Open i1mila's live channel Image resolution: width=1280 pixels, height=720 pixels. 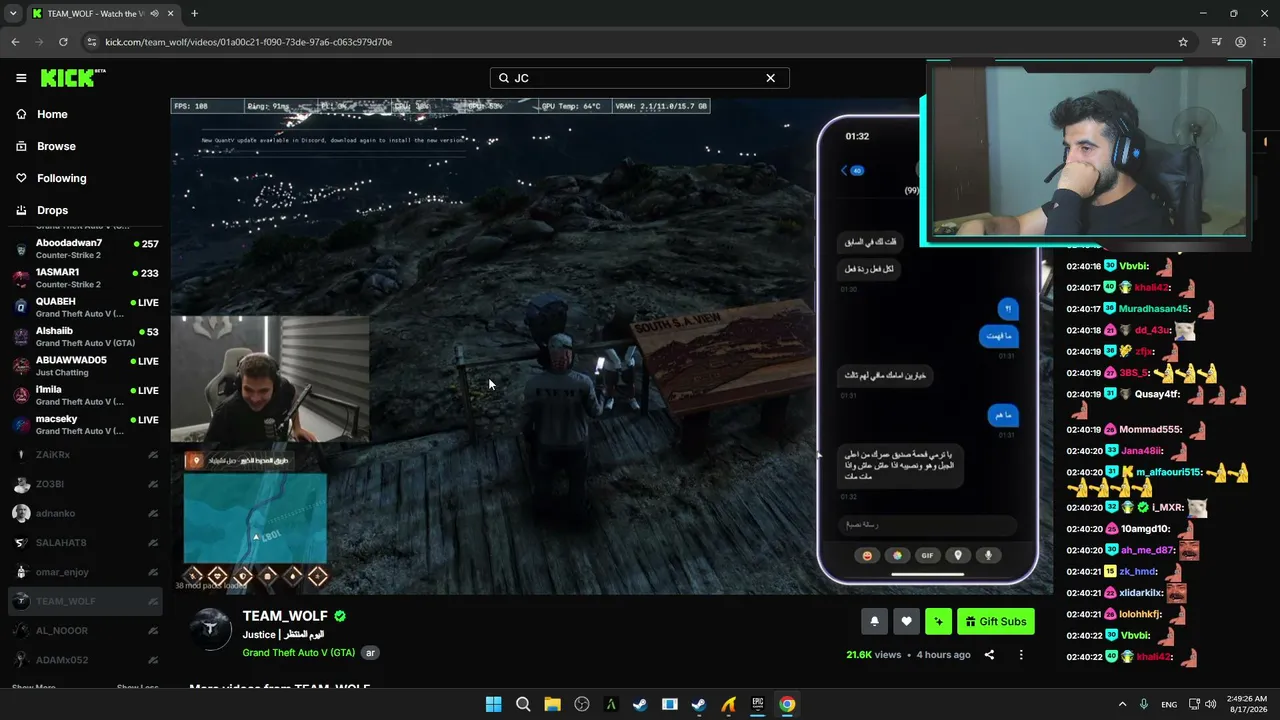pyautogui.click(x=85, y=395)
